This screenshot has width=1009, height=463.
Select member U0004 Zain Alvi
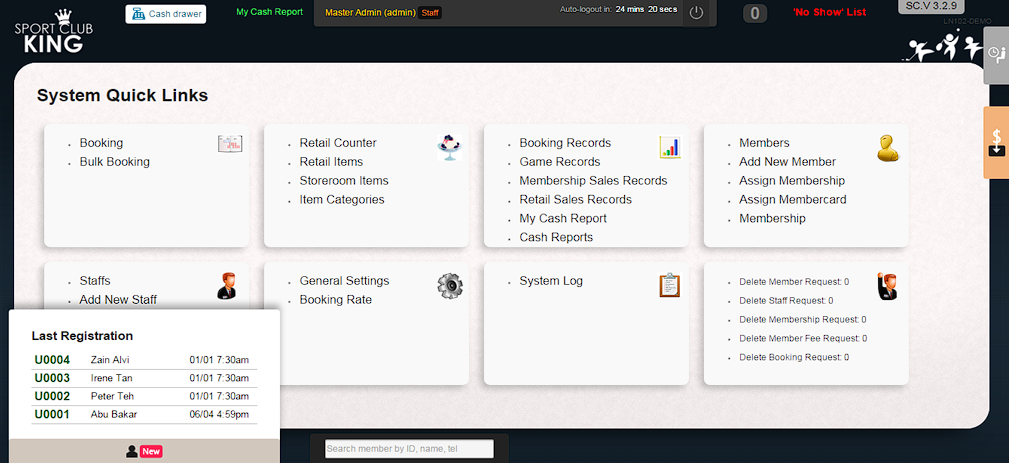110,360
